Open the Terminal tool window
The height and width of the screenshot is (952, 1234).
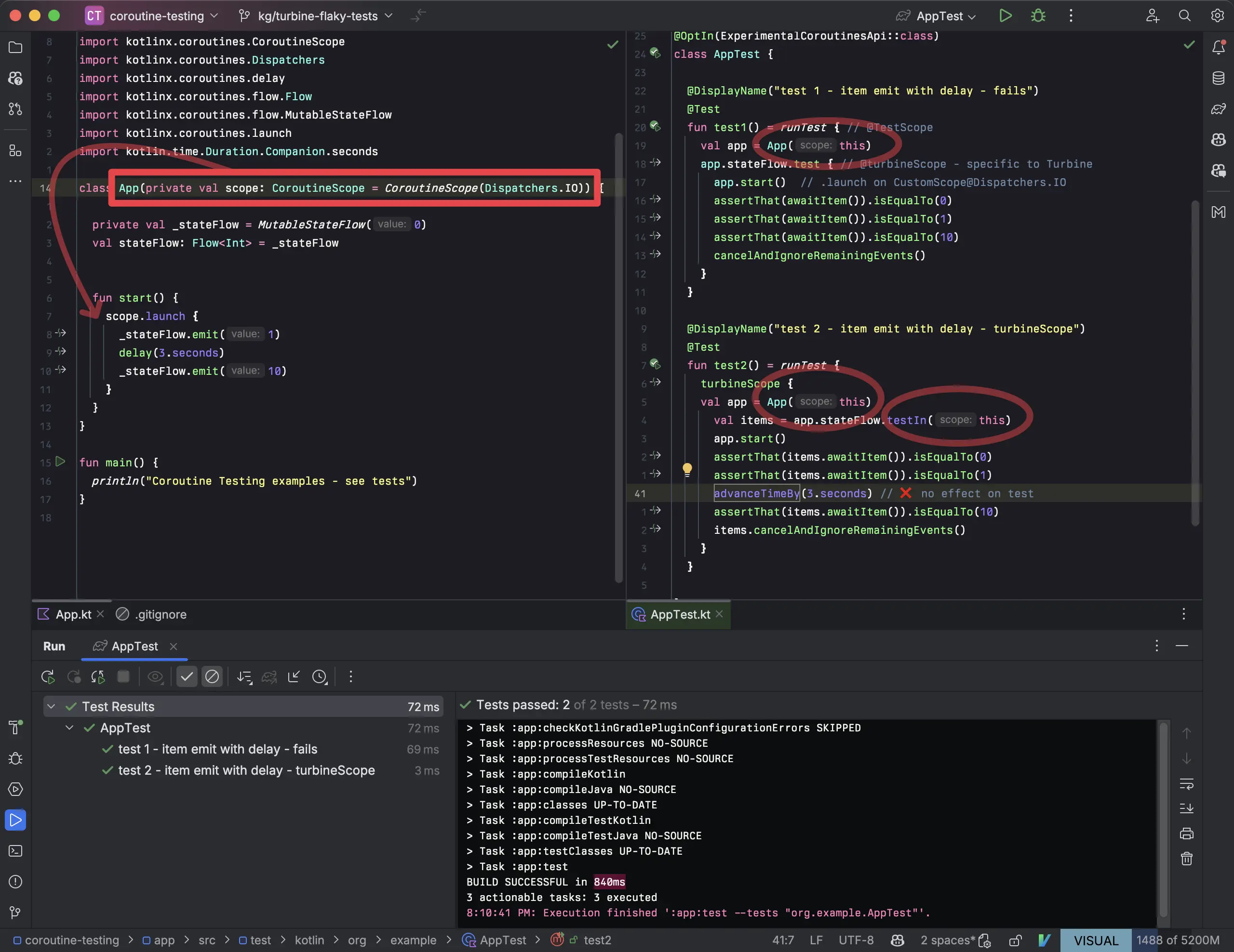[x=15, y=851]
